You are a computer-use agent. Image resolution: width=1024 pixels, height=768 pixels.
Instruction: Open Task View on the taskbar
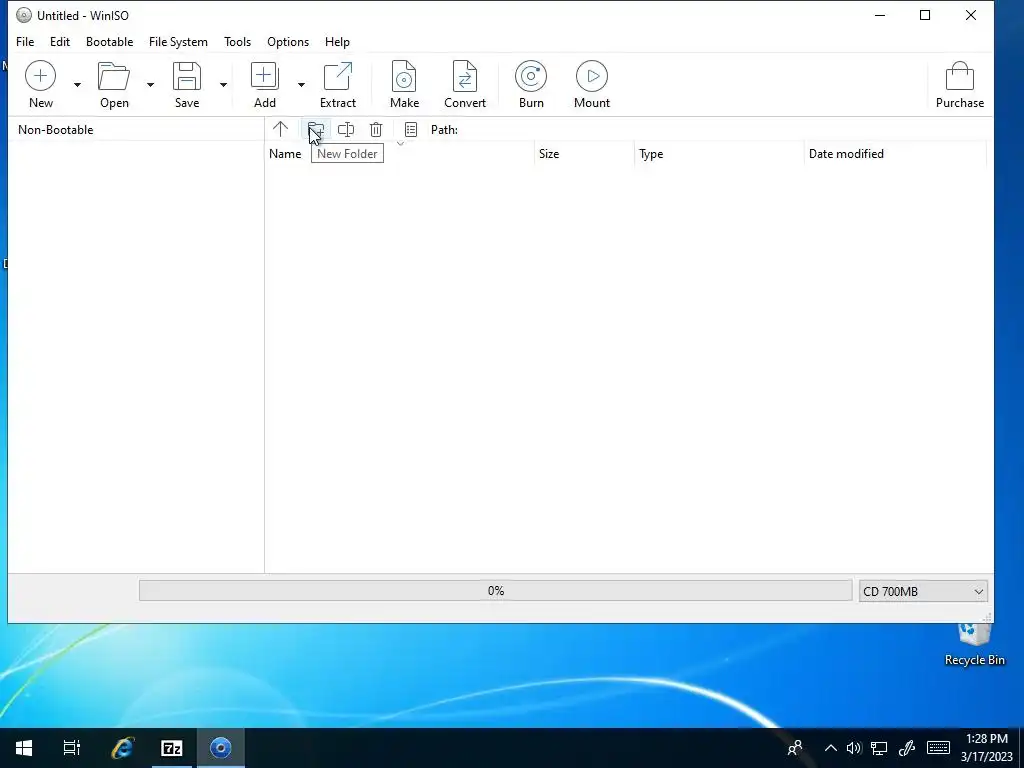coord(71,748)
